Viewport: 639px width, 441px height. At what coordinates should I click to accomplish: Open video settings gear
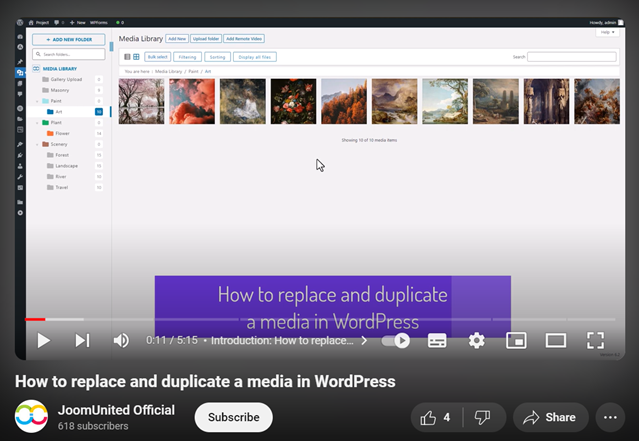click(476, 340)
